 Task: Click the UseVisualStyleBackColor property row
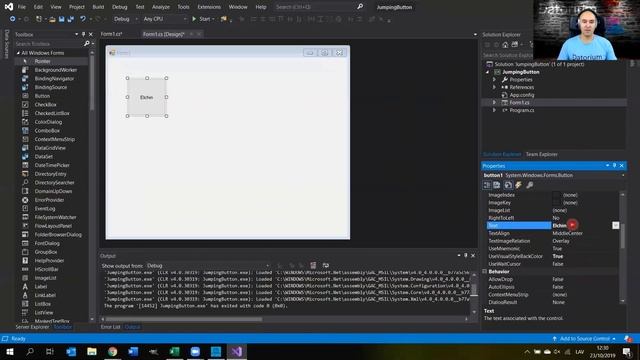tap(553, 256)
